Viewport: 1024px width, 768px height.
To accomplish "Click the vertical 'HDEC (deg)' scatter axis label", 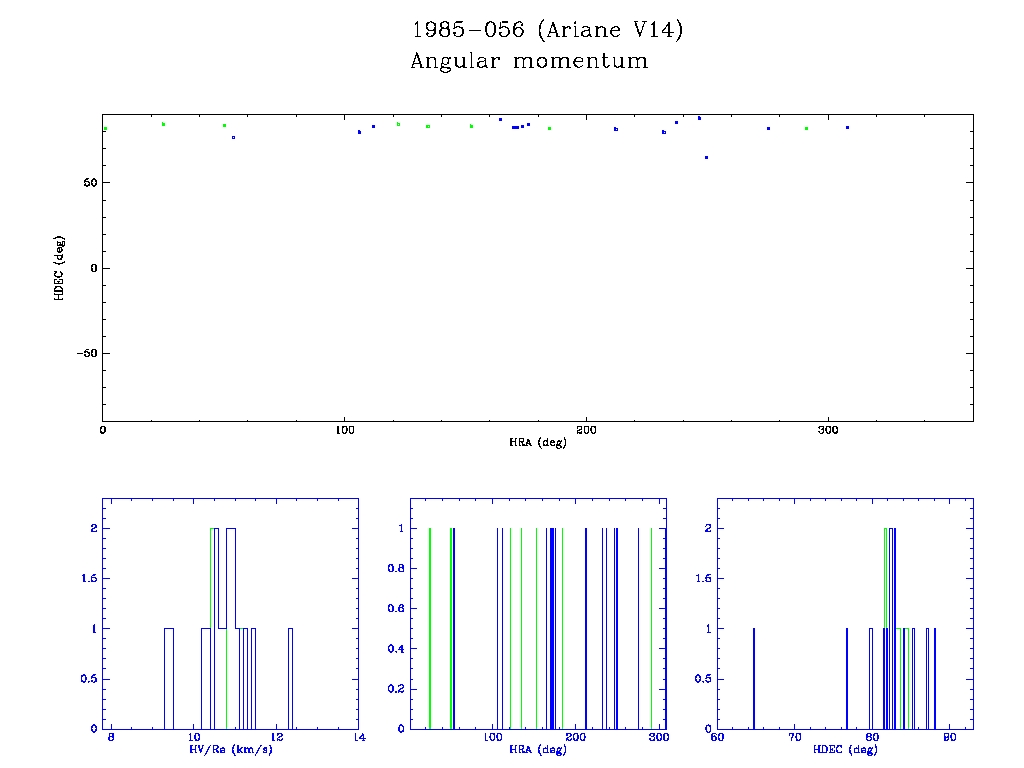I will tap(60, 268).
